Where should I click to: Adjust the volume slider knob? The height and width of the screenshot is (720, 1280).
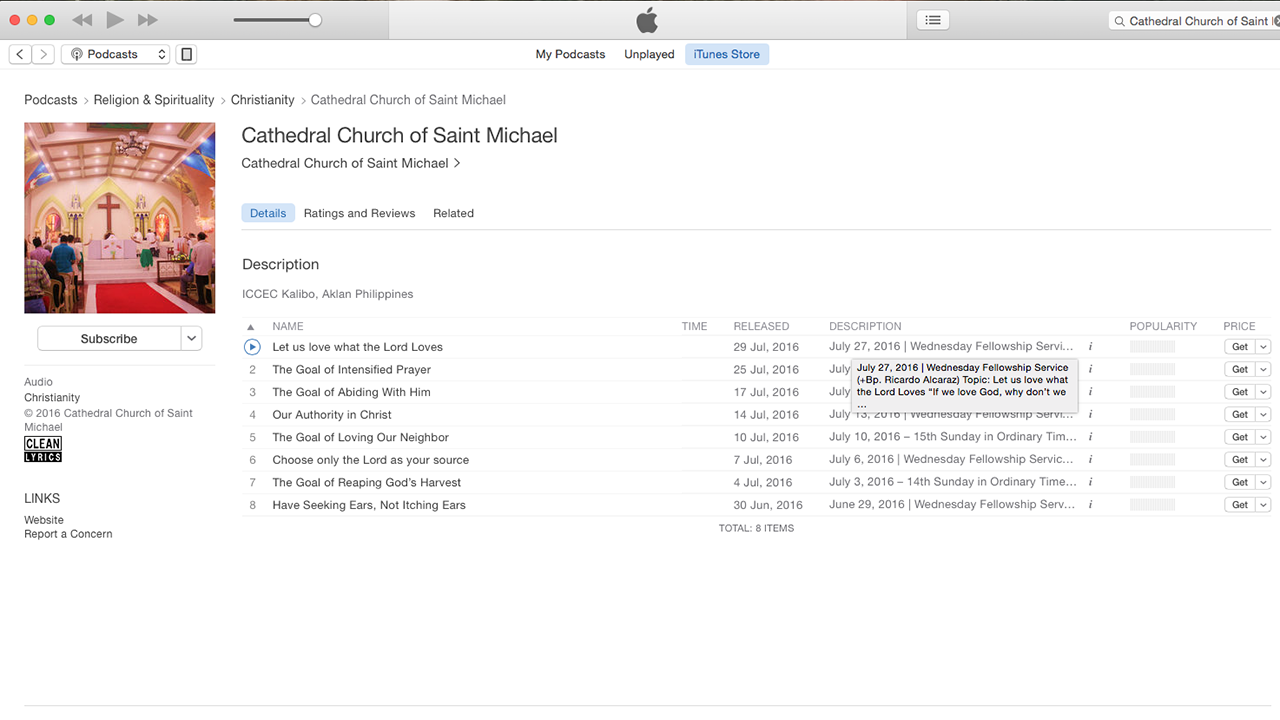coord(315,20)
